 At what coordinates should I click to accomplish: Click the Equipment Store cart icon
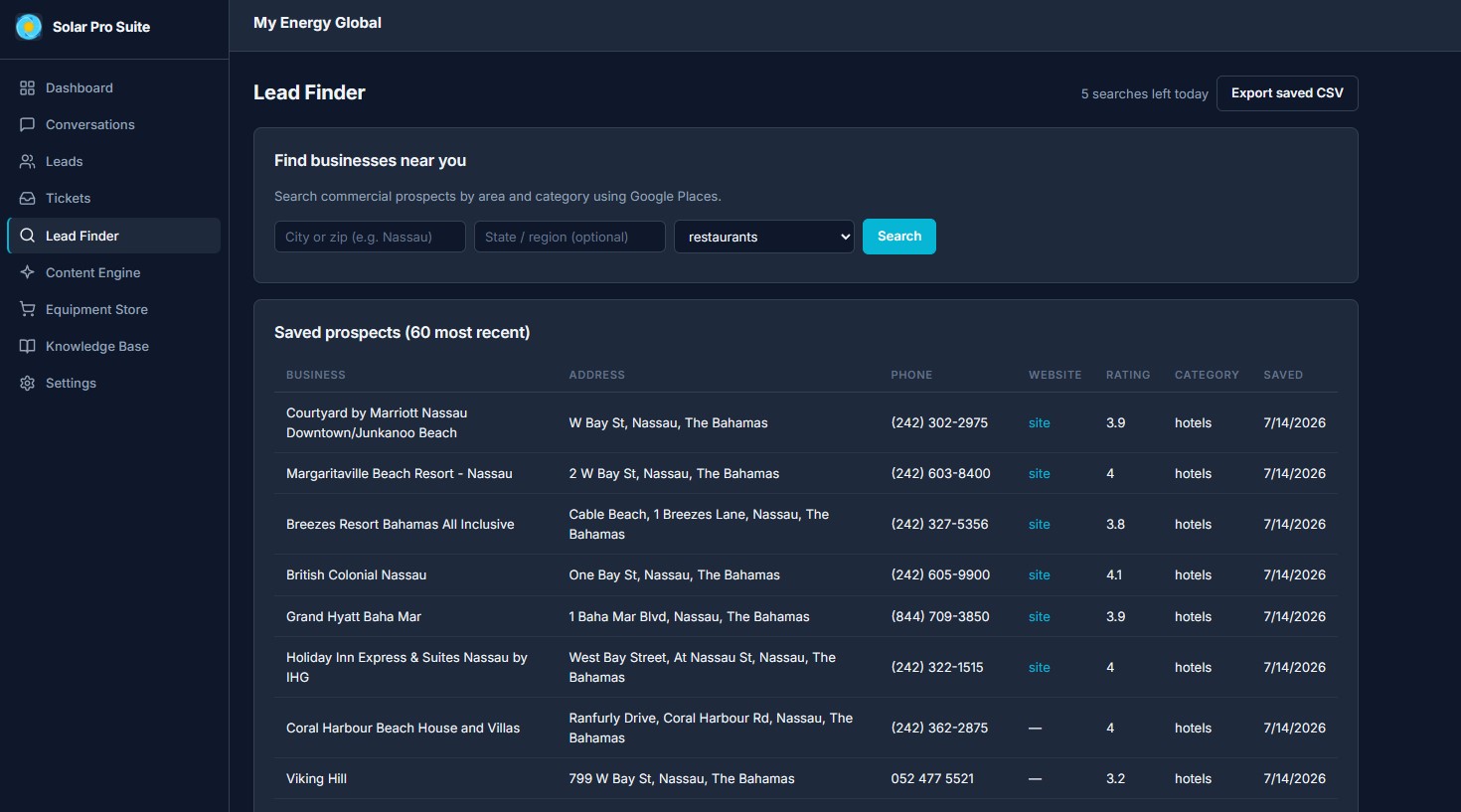pyautogui.click(x=27, y=309)
